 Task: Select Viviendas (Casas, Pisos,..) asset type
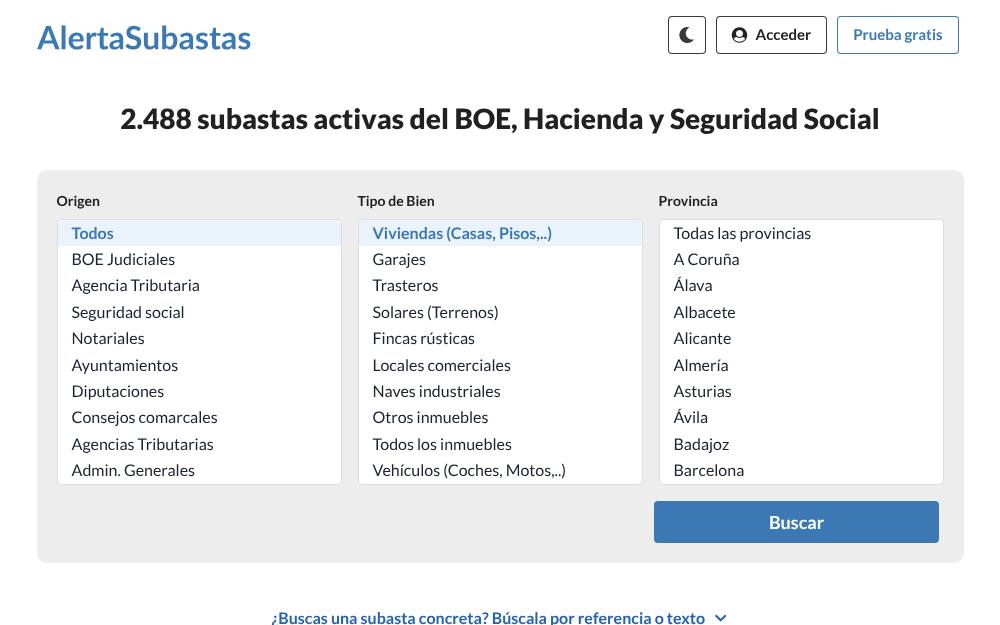pos(500,233)
